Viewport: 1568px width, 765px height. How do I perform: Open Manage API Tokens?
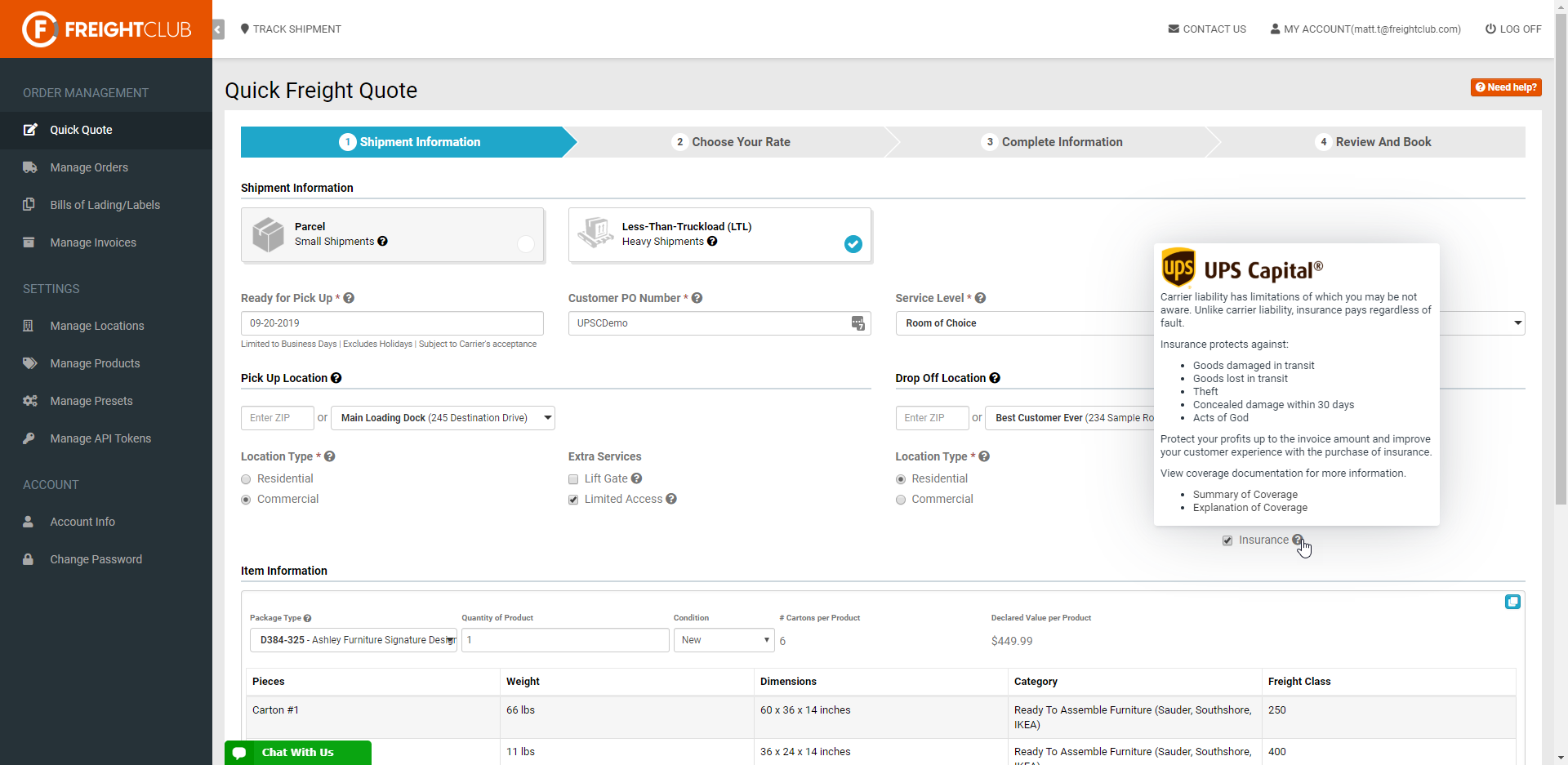101,438
